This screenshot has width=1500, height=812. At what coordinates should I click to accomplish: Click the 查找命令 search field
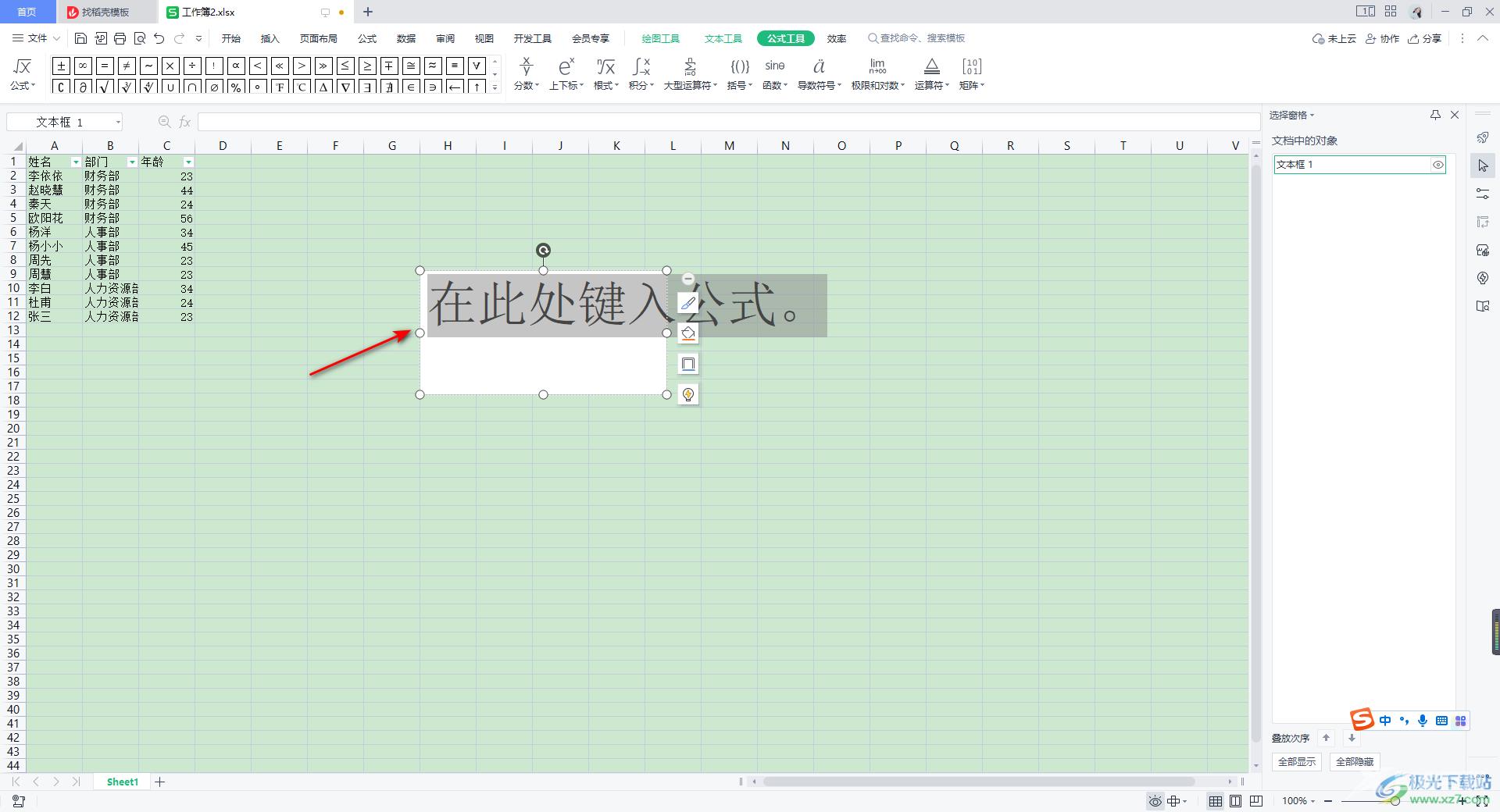[x=916, y=38]
